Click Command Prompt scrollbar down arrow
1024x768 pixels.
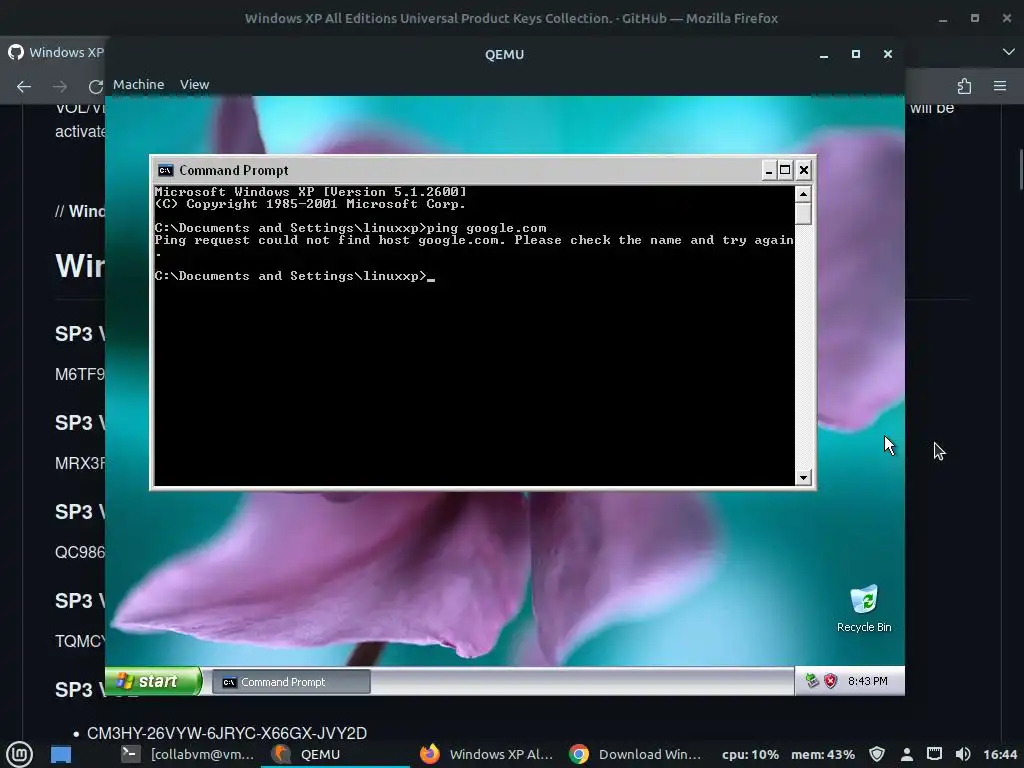[803, 477]
